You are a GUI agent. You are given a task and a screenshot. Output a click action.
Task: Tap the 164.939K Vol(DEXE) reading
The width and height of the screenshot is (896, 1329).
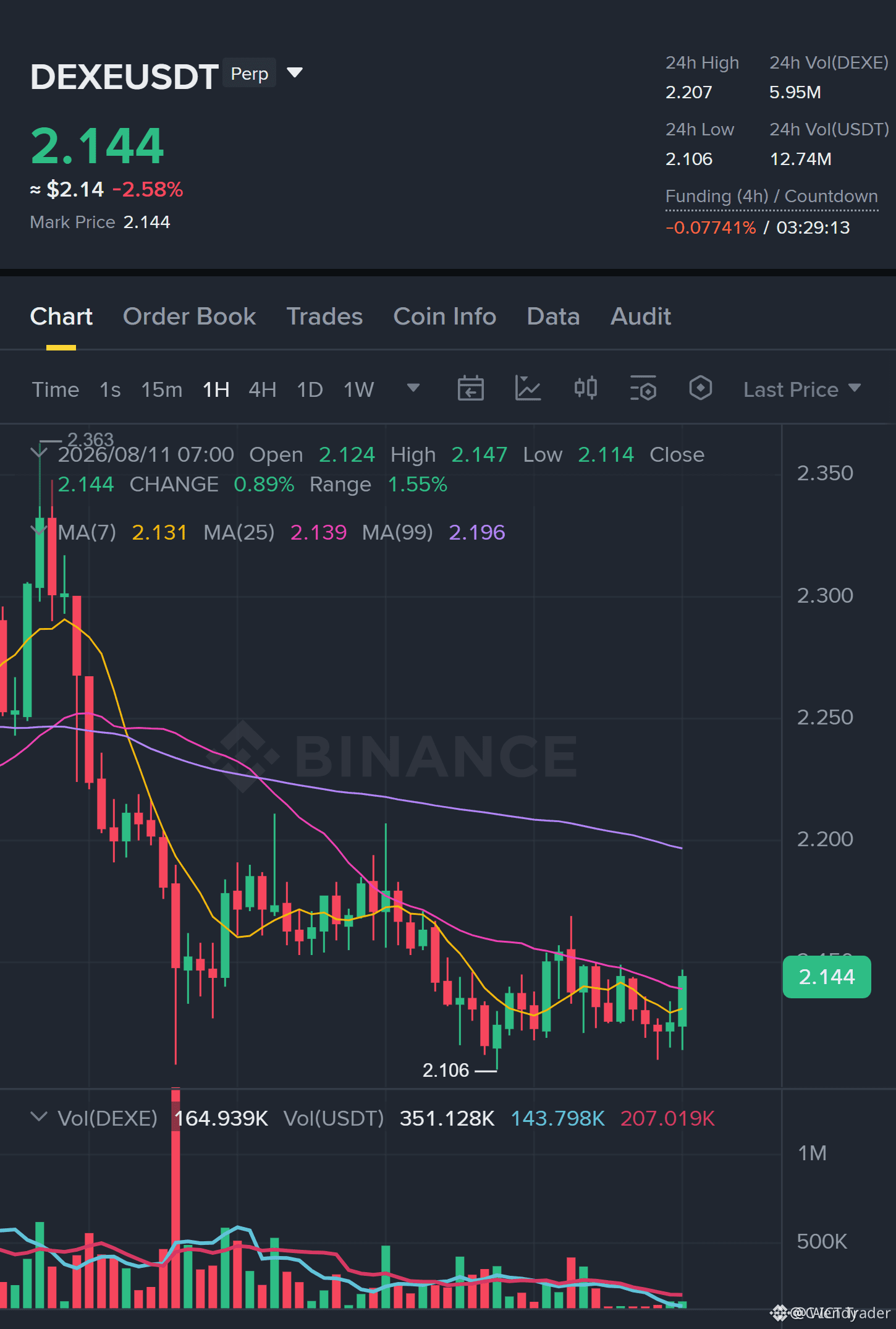coord(221,1118)
